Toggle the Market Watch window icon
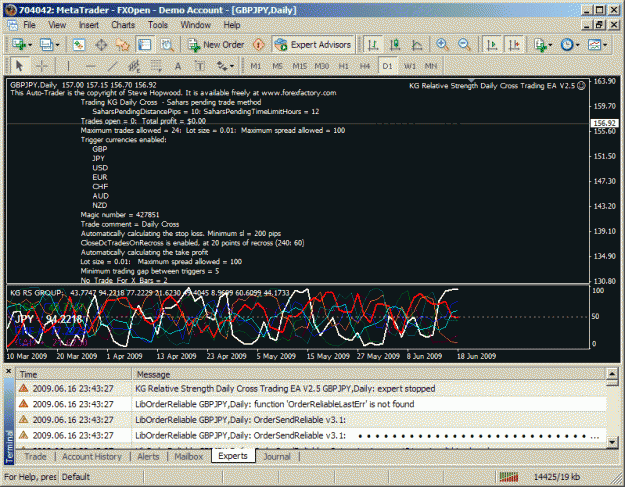Screen dimensions: 625x487 (x=79, y=45)
